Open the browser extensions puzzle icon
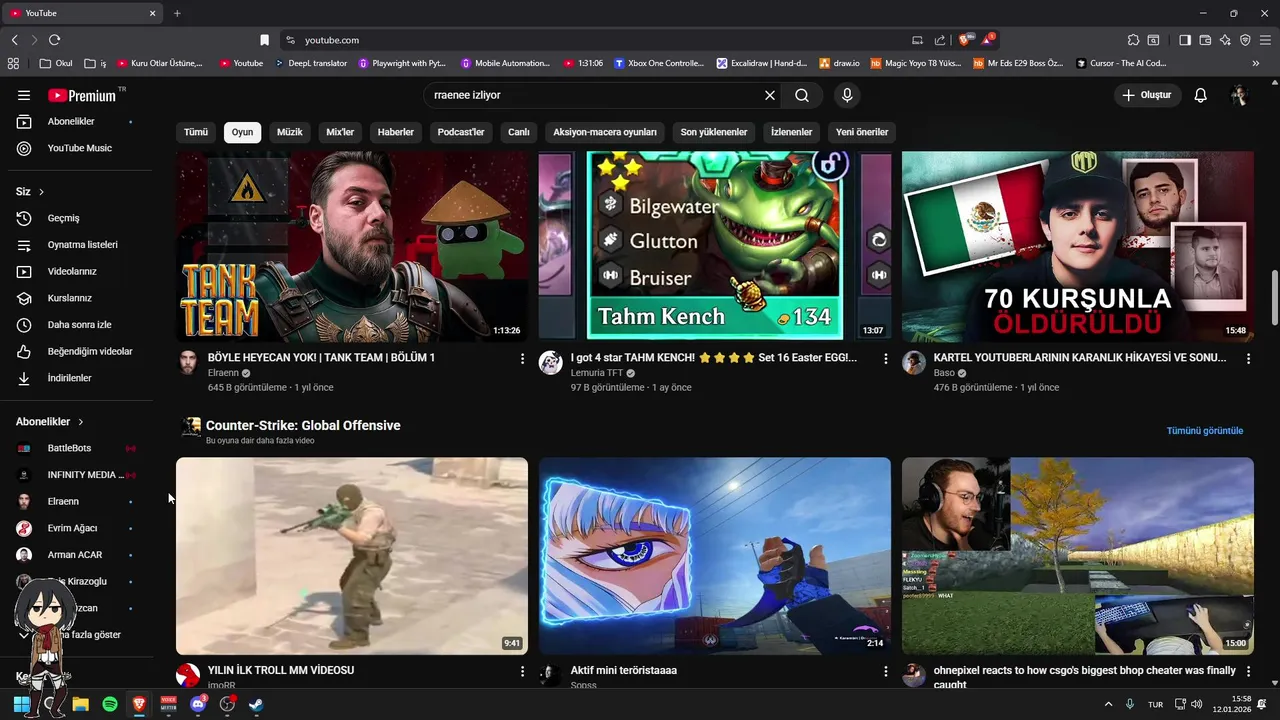 [x=1133, y=40]
